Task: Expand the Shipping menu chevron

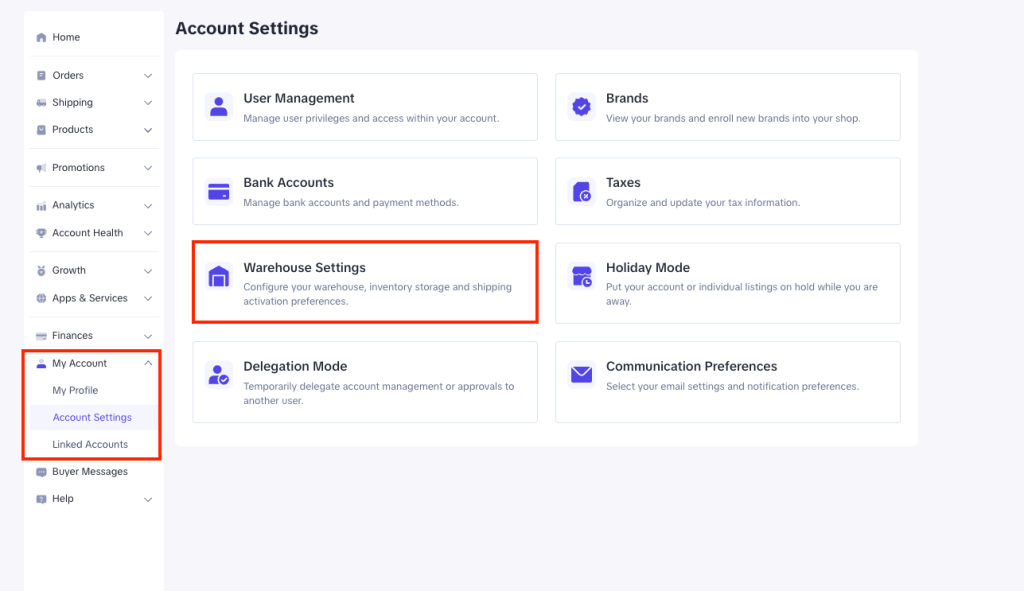Action: [148, 103]
